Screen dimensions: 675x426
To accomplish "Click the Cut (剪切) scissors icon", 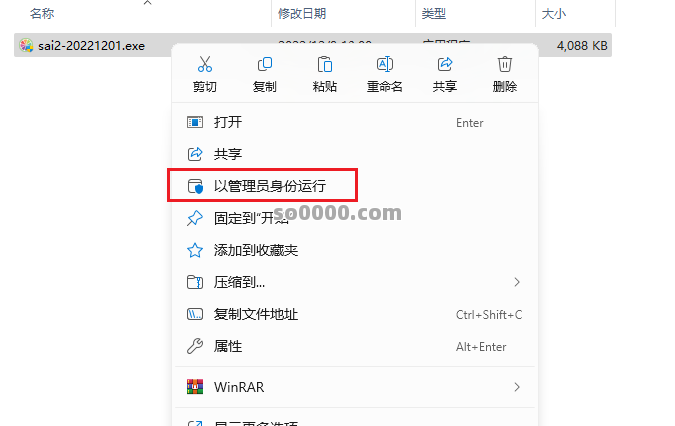I will (x=205, y=64).
